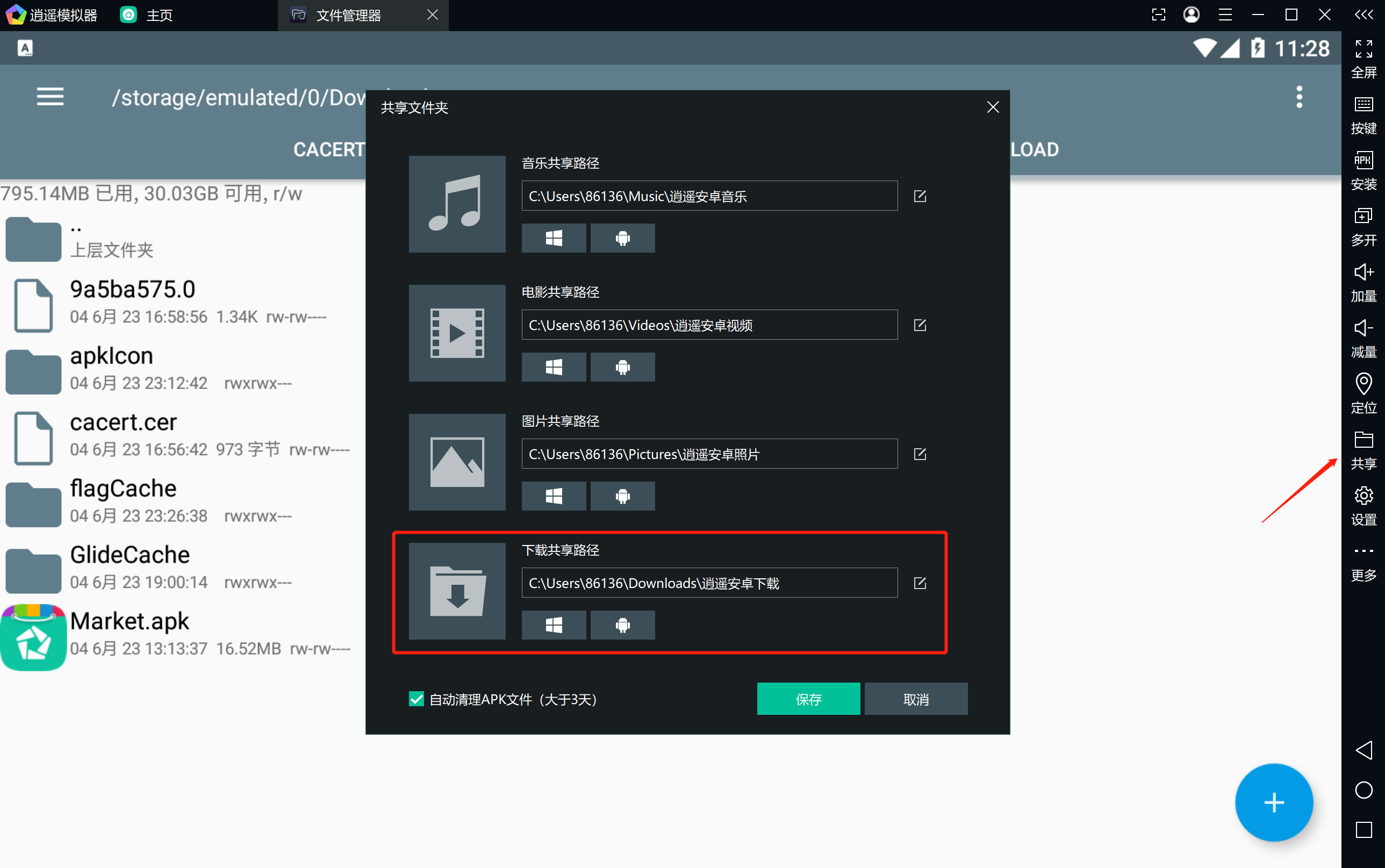Open Android folder for download share path
The height and width of the screenshot is (868, 1385).
pos(622,625)
